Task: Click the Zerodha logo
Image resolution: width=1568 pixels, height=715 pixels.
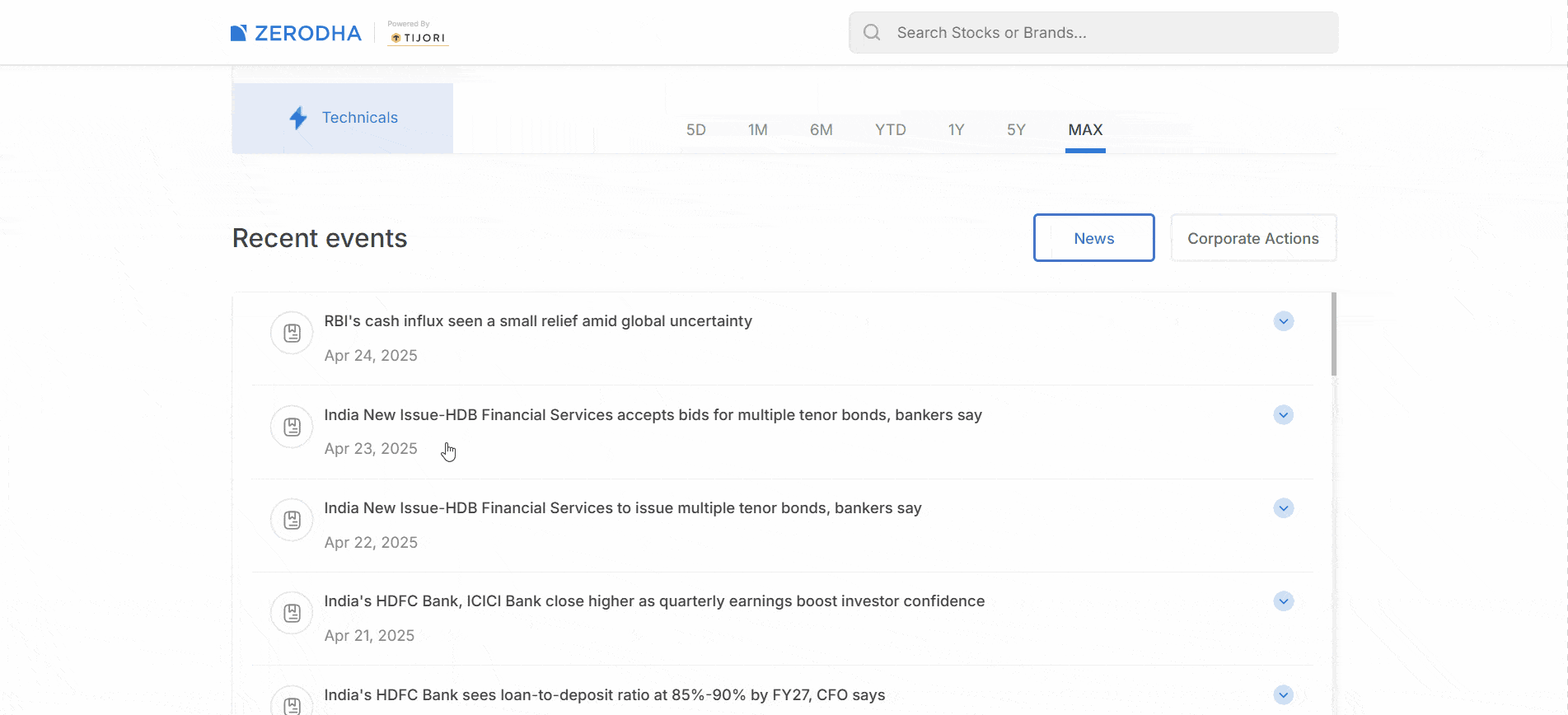Action: pyautogui.click(x=296, y=33)
